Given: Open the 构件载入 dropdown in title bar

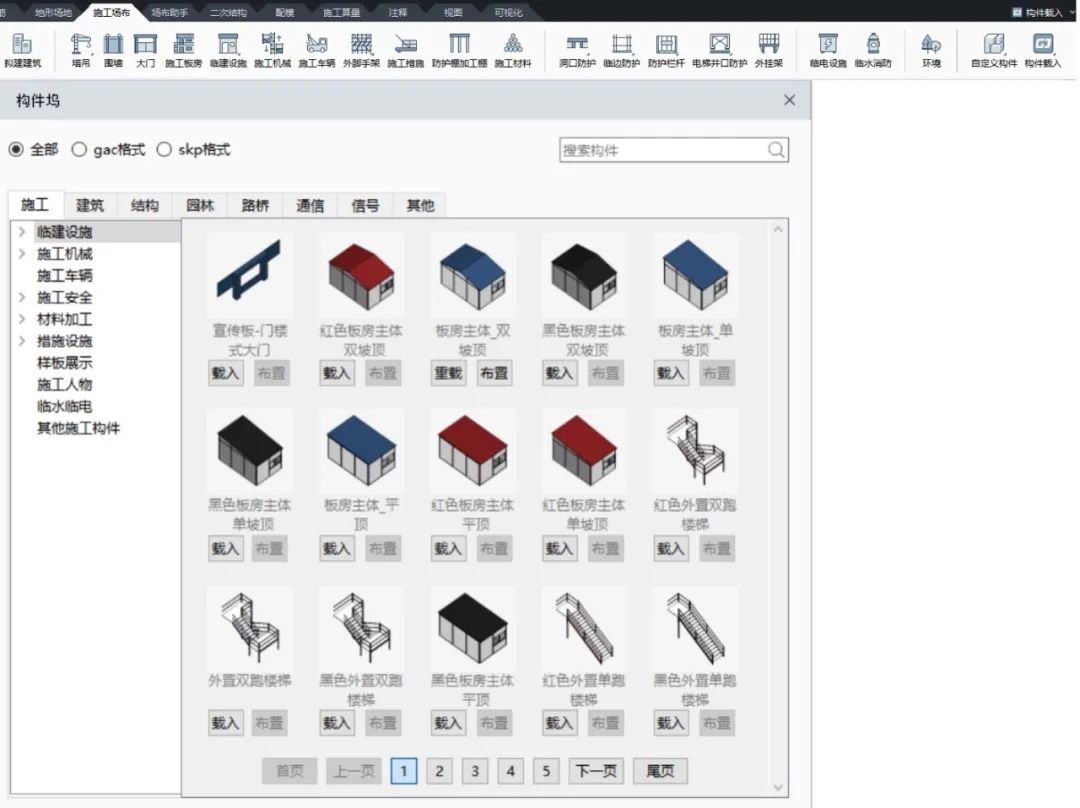Looking at the screenshot, I should (x=1072, y=12).
